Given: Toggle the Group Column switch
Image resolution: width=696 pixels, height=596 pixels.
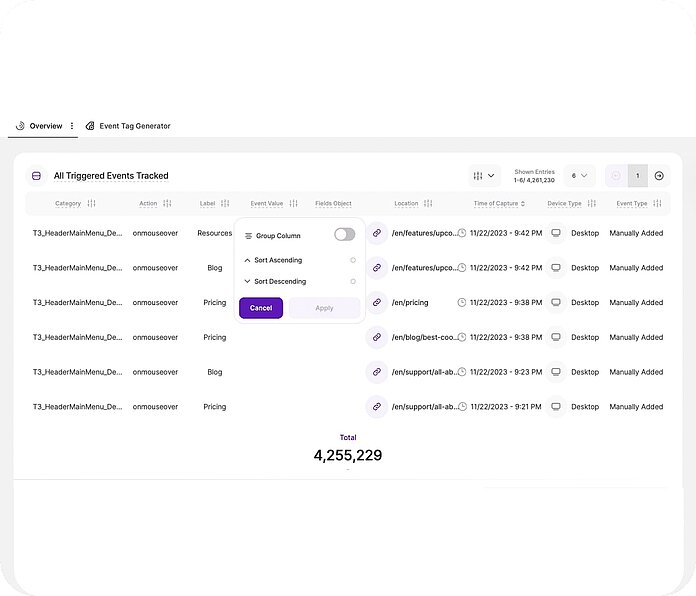Looking at the screenshot, I should [344, 234].
